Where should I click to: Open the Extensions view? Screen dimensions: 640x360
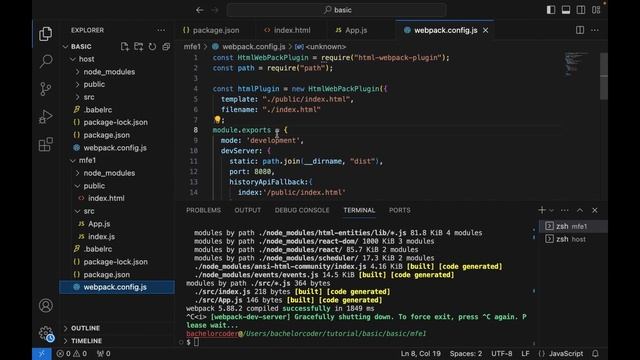(46, 144)
